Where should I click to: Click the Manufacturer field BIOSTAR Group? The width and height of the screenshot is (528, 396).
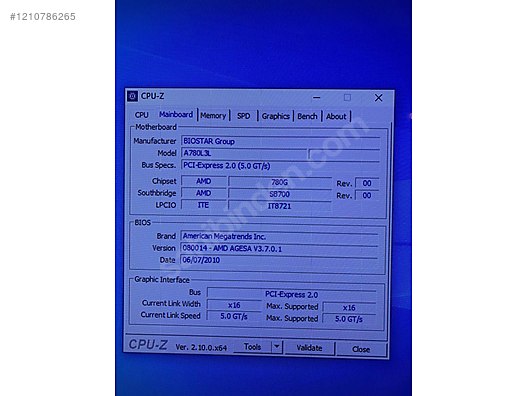coord(281,141)
